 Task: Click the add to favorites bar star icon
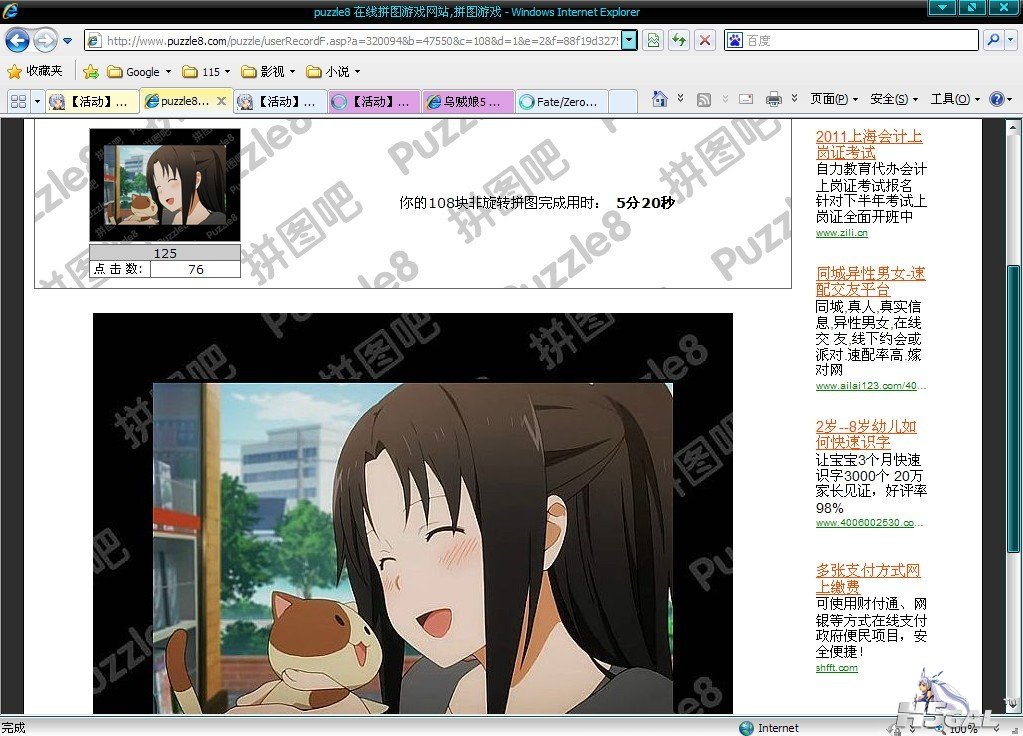coord(91,71)
